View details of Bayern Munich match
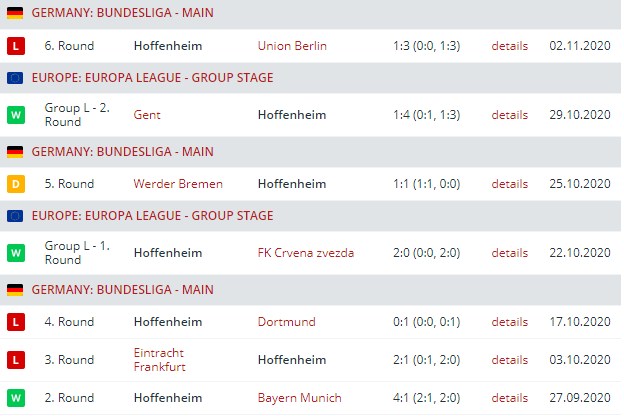624x416 pixels. (x=509, y=398)
